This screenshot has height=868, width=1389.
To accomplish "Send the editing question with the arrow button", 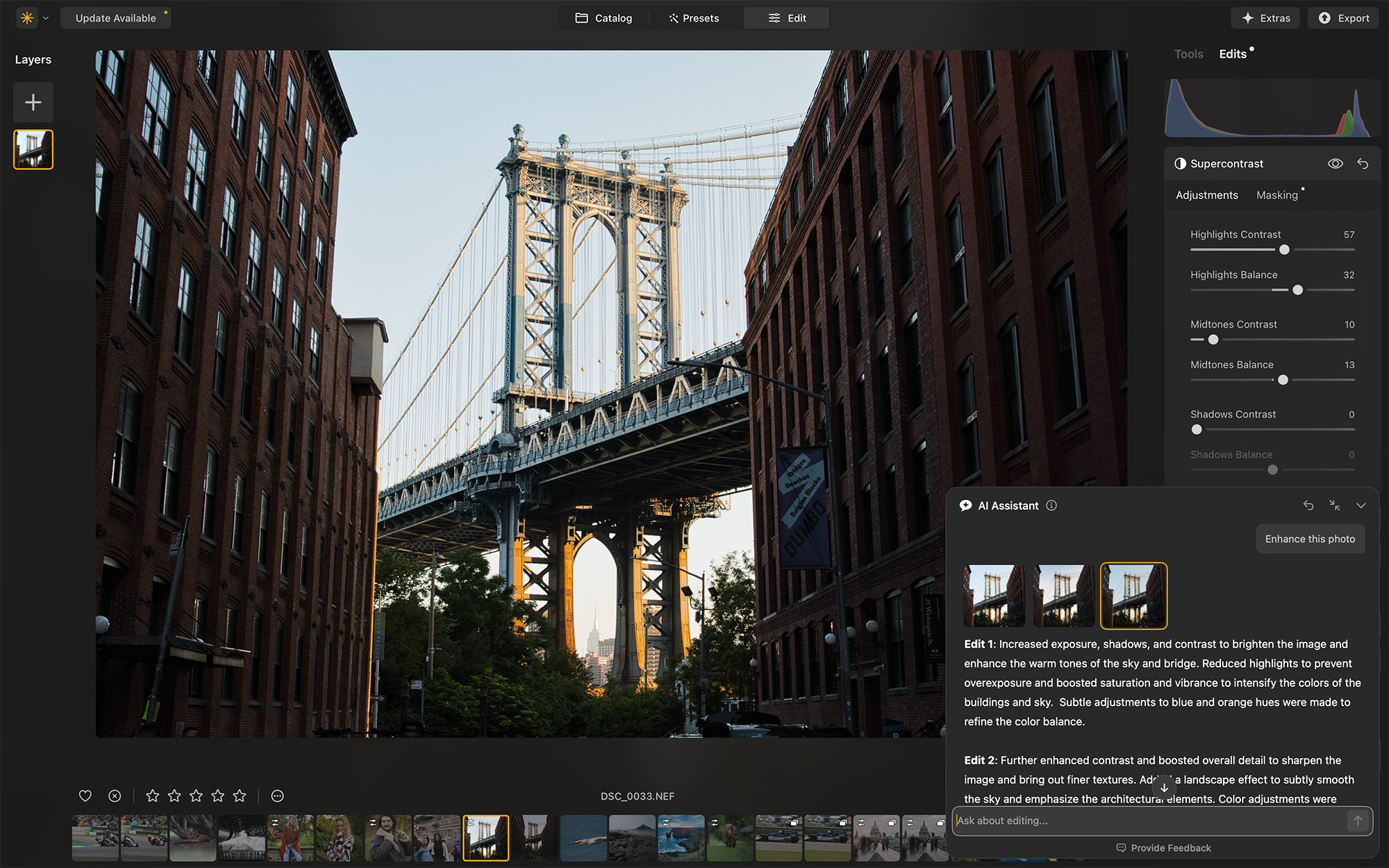I will (x=1358, y=821).
